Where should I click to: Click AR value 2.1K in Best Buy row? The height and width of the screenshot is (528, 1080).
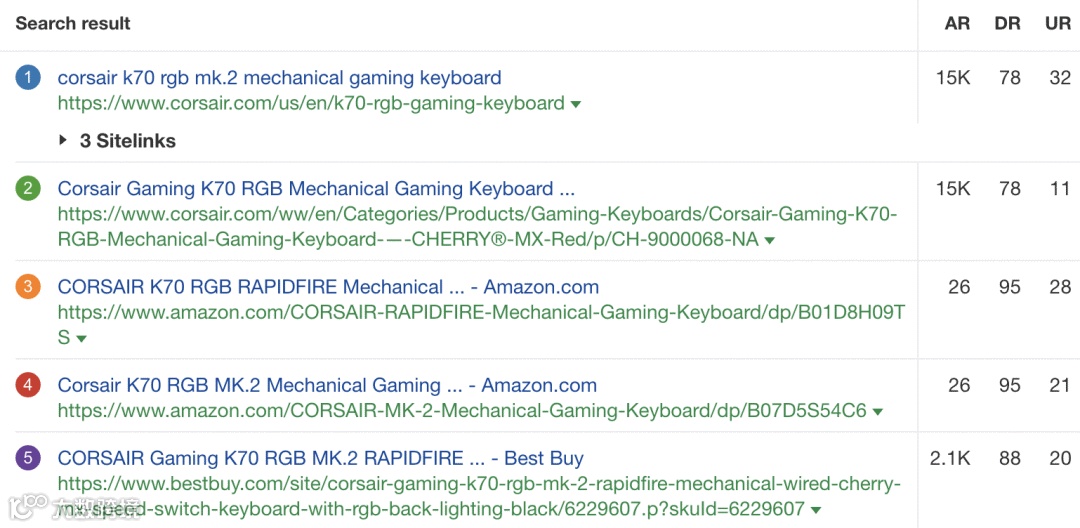pos(951,458)
